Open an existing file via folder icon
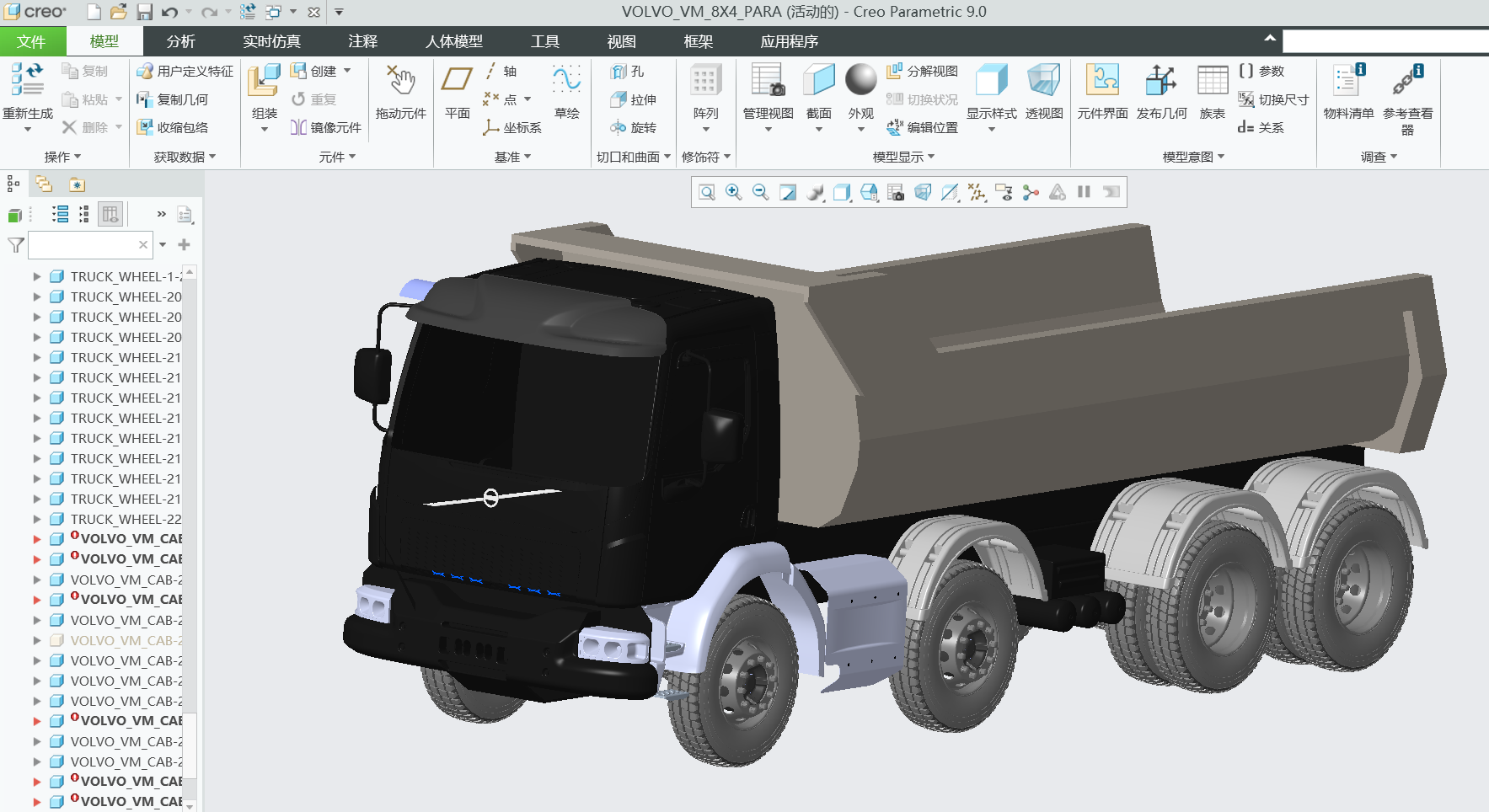Image resolution: width=1489 pixels, height=812 pixels. click(x=119, y=12)
